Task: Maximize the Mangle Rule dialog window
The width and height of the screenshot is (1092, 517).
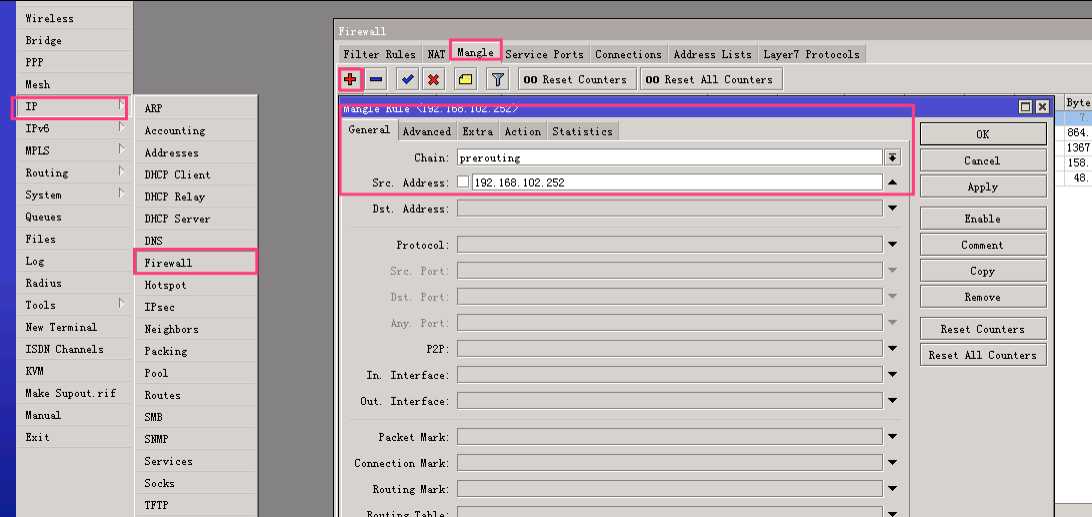Action: [1025, 107]
